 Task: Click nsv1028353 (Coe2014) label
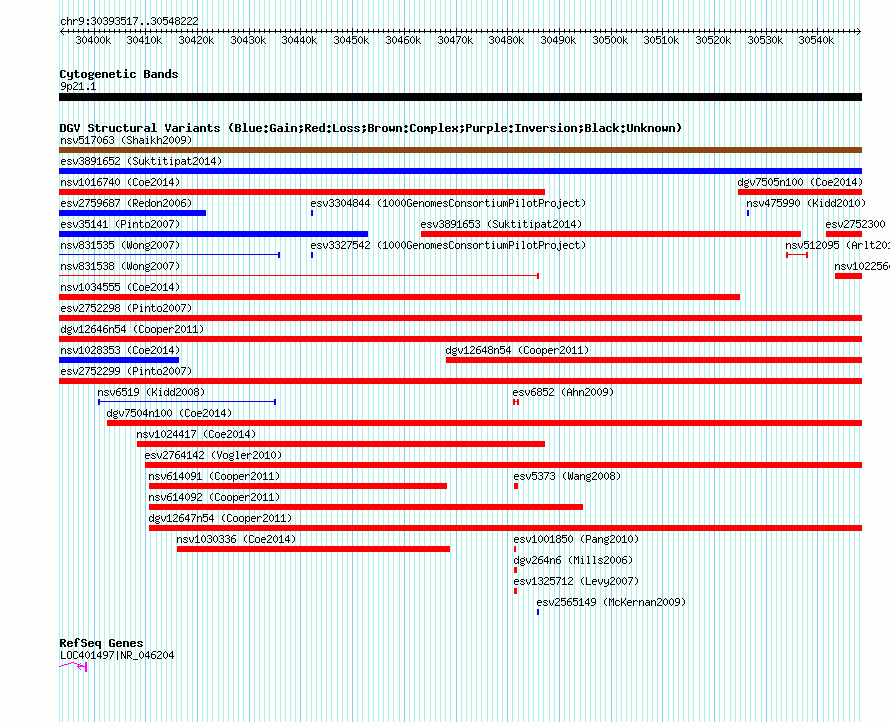(120, 350)
